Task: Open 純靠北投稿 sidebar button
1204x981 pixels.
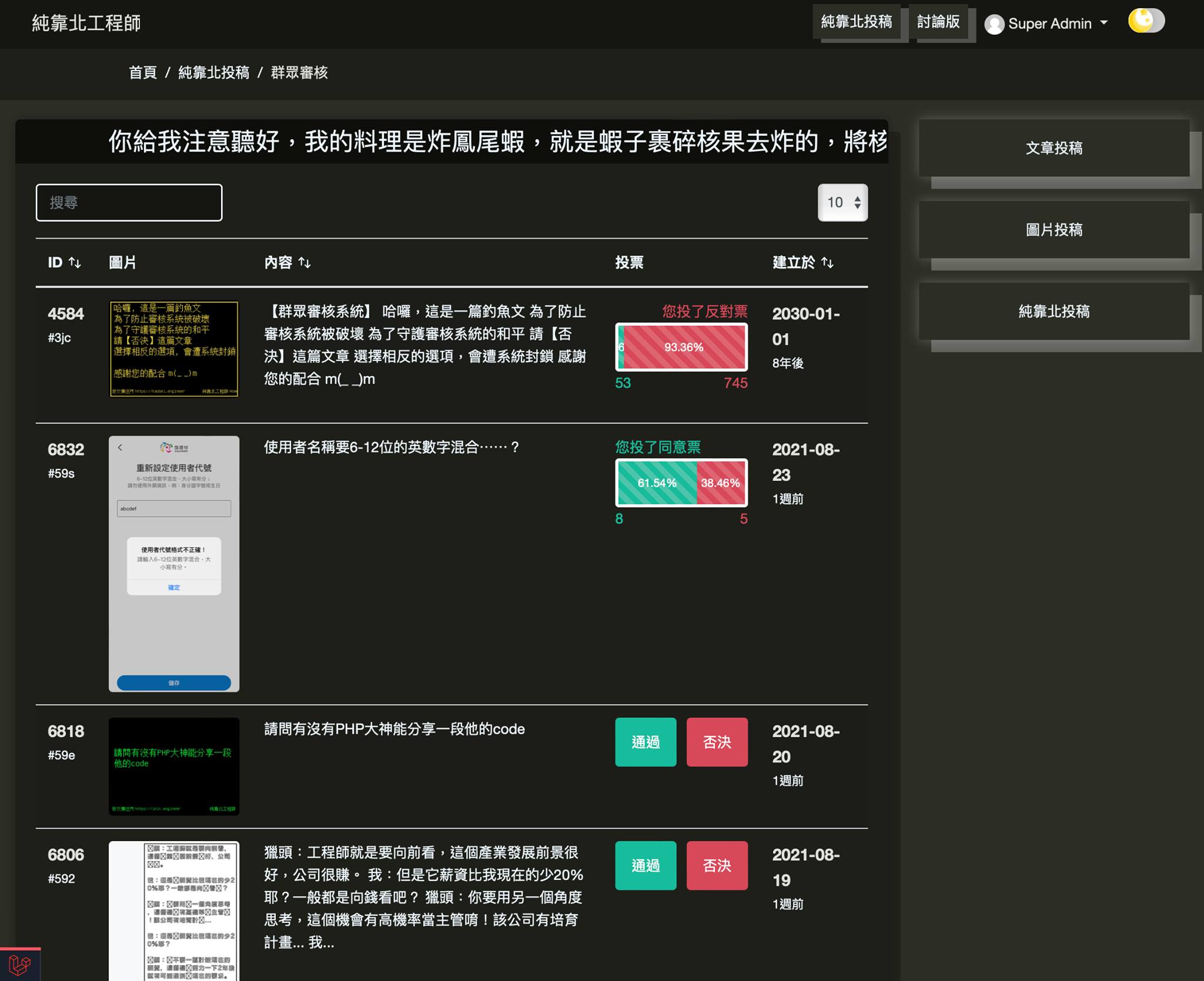Action: pos(1054,312)
